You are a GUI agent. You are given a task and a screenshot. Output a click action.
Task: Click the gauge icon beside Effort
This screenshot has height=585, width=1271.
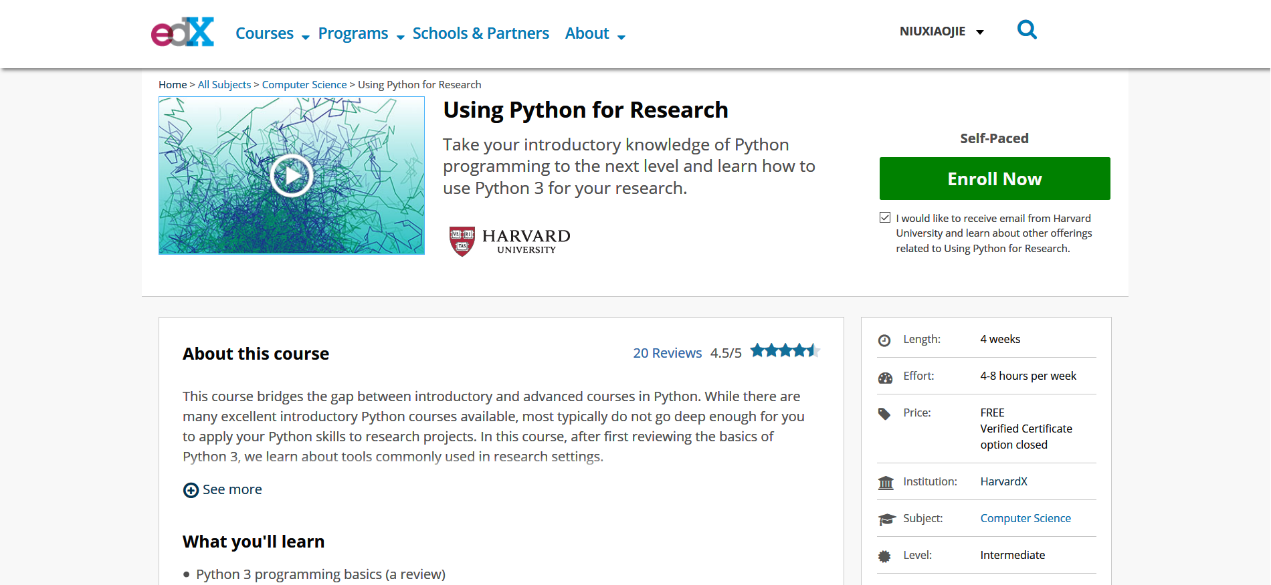click(885, 377)
